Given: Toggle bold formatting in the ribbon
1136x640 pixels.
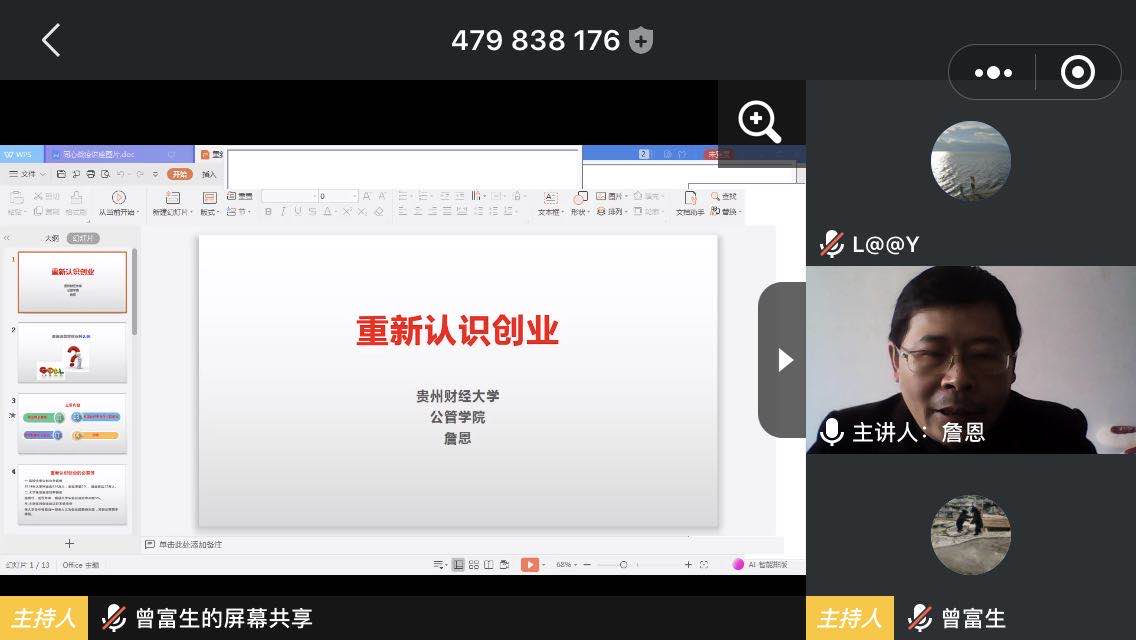Looking at the screenshot, I should [x=270, y=212].
